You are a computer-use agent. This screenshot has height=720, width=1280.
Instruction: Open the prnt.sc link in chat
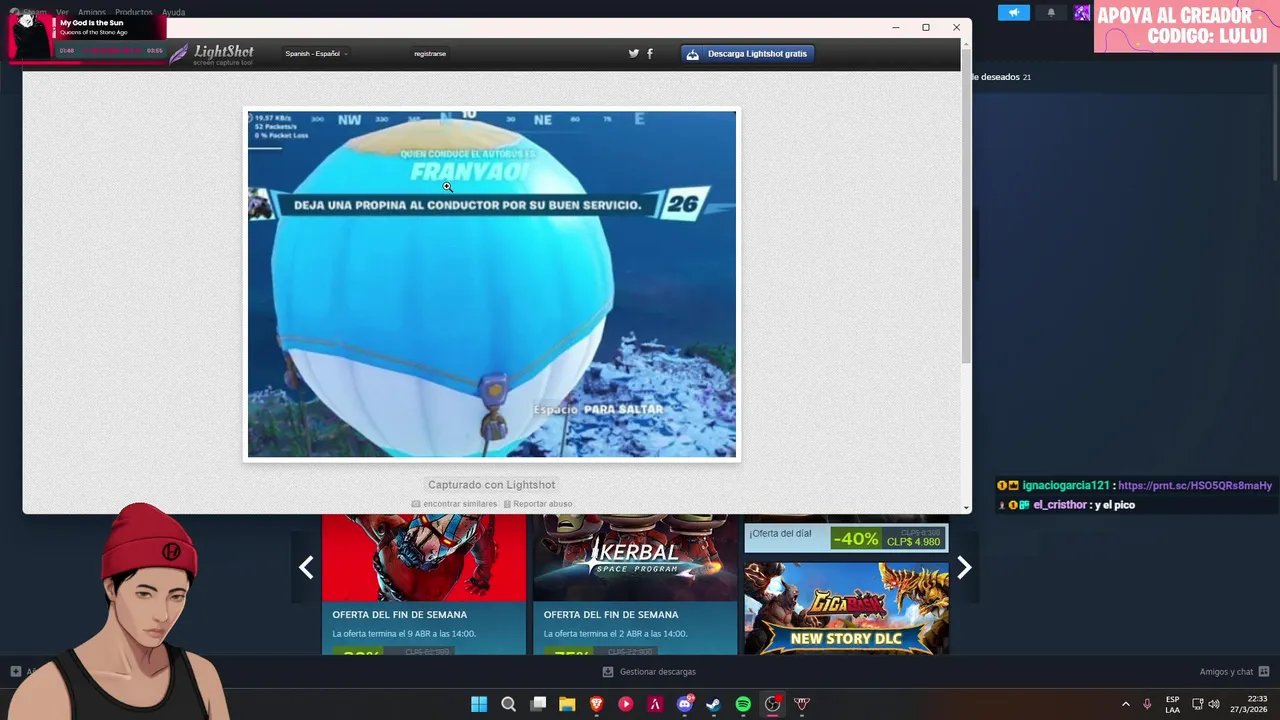pos(1195,486)
